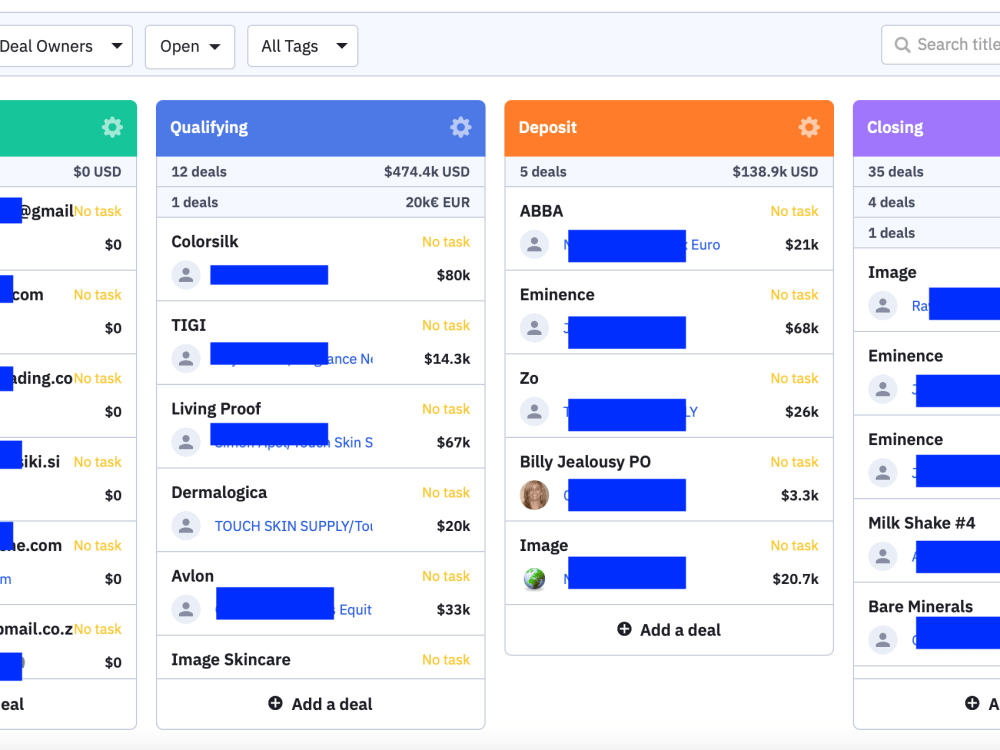Click plus icon in Deposit Add a deal
Viewport: 1000px width, 750px height.
click(x=624, y=629)
